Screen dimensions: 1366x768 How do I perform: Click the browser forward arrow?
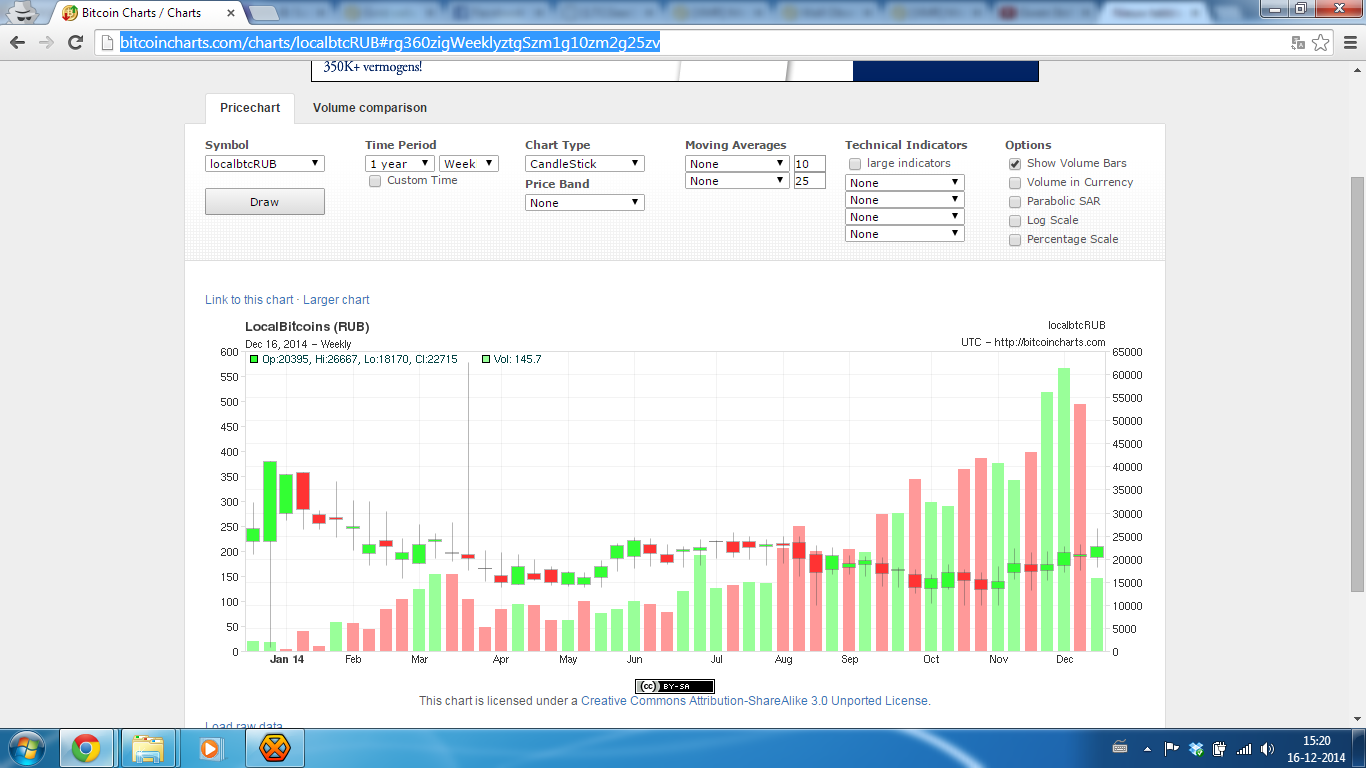46,42
